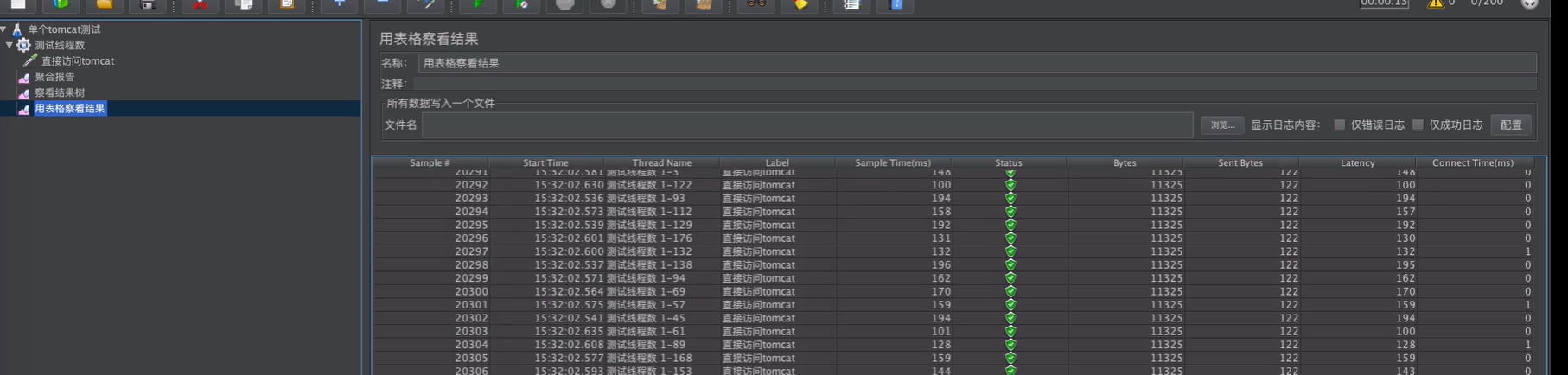Click the Label column header
Image resolution: width=1568 pixels, height=375 pixels.
tap(777, 162)
